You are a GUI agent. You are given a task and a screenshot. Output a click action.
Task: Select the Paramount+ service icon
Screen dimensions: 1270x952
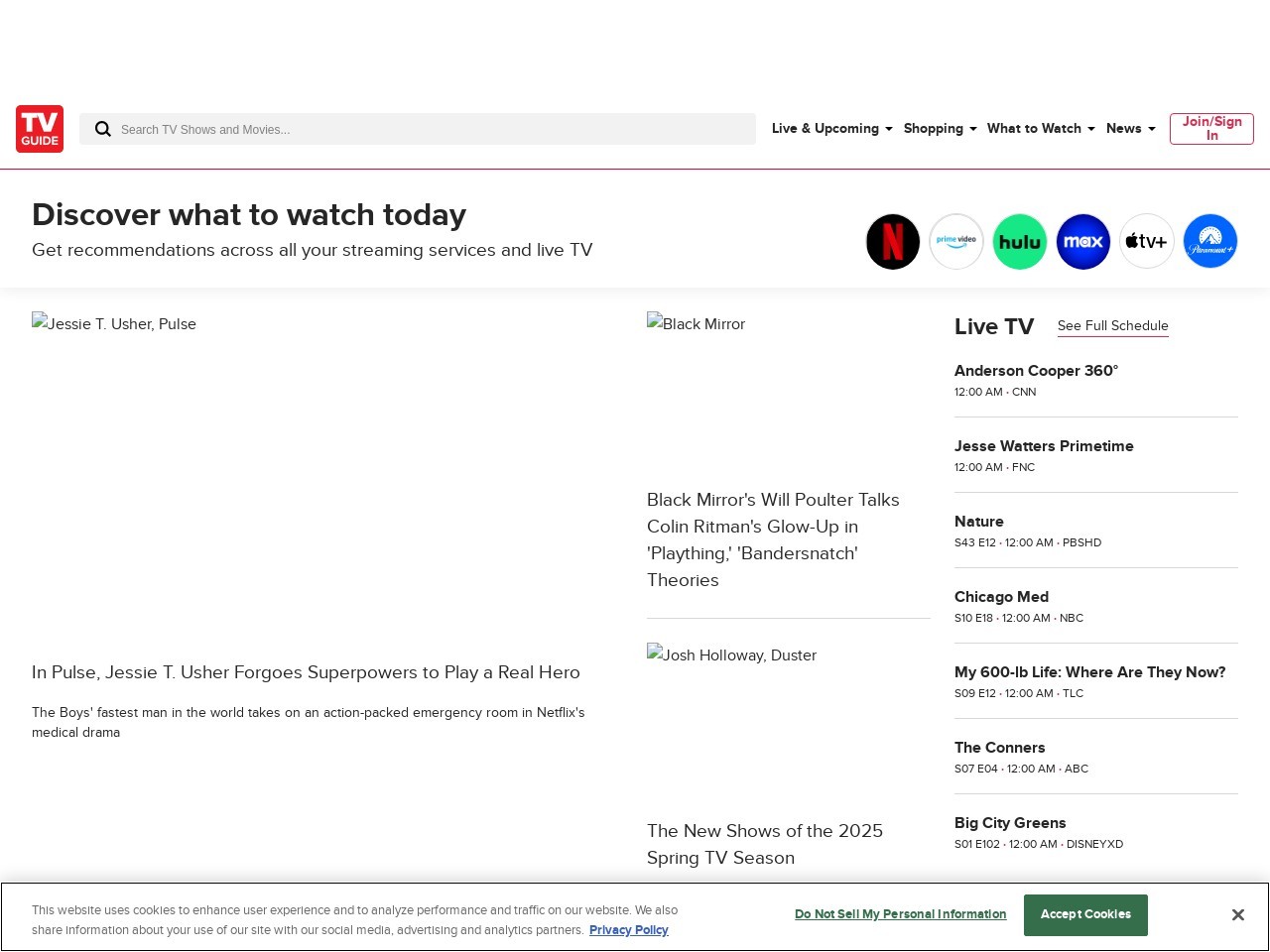[x=1210, y=242]
